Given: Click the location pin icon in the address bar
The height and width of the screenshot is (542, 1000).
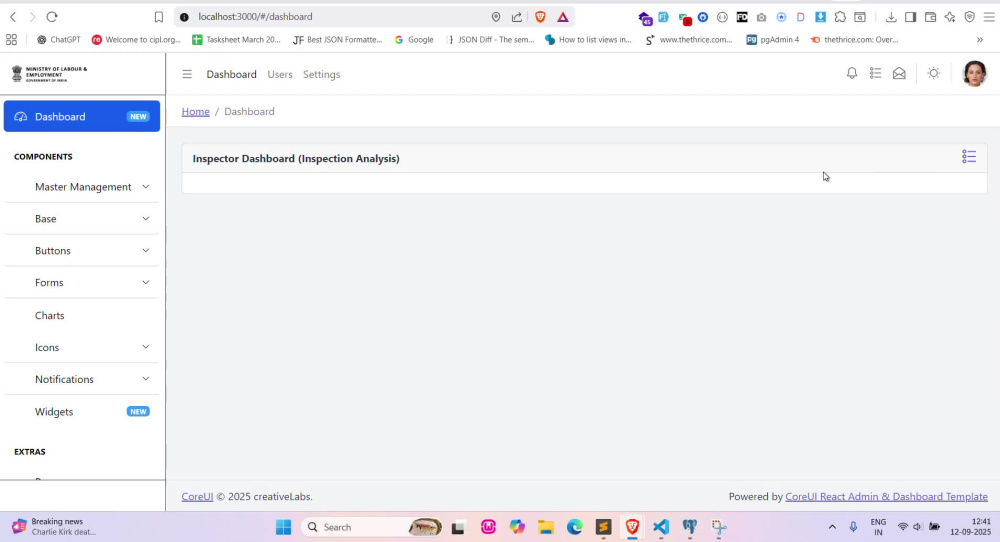Looking at the screenshot, I should (496, 17).
